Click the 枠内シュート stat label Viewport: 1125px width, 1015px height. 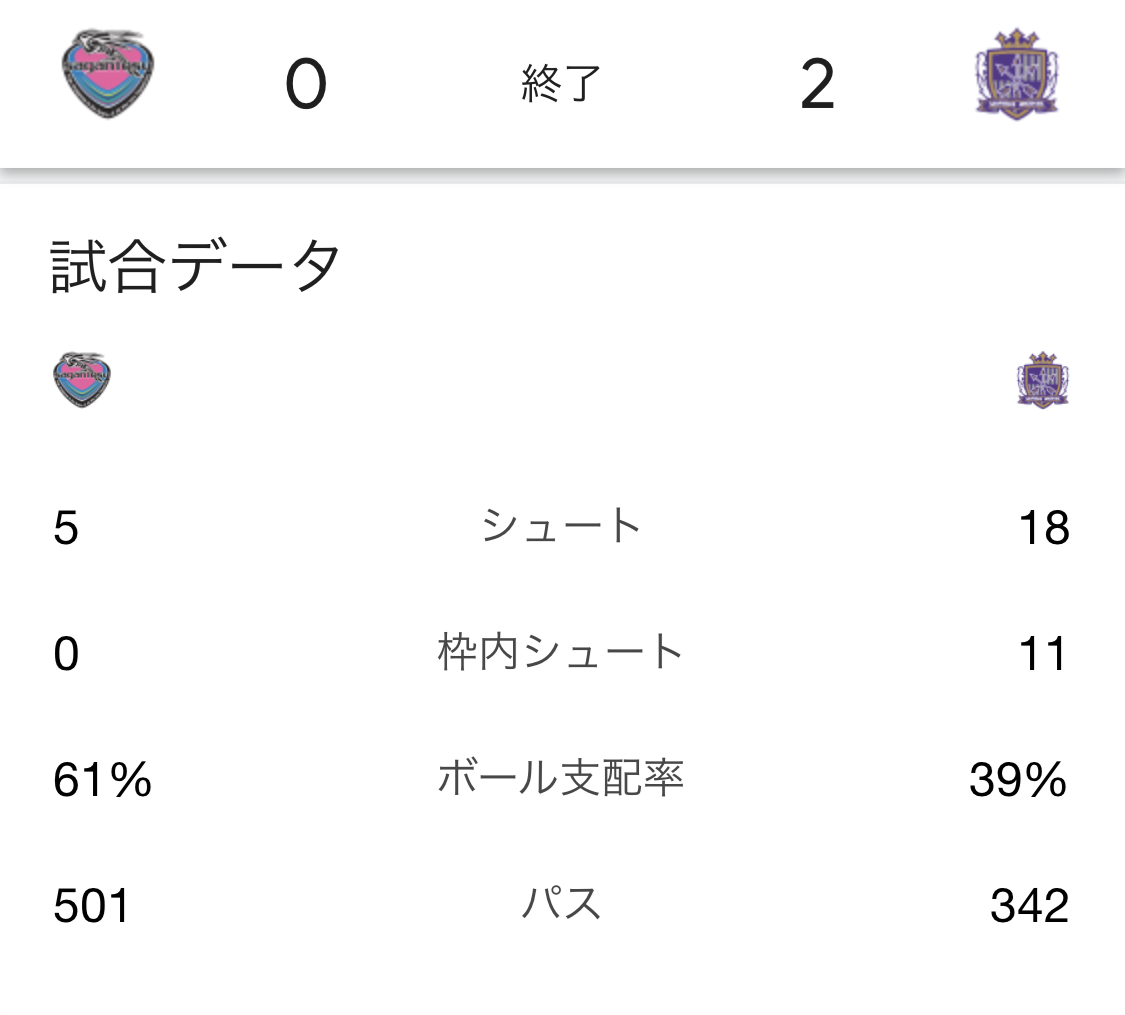tap(561, 653)
